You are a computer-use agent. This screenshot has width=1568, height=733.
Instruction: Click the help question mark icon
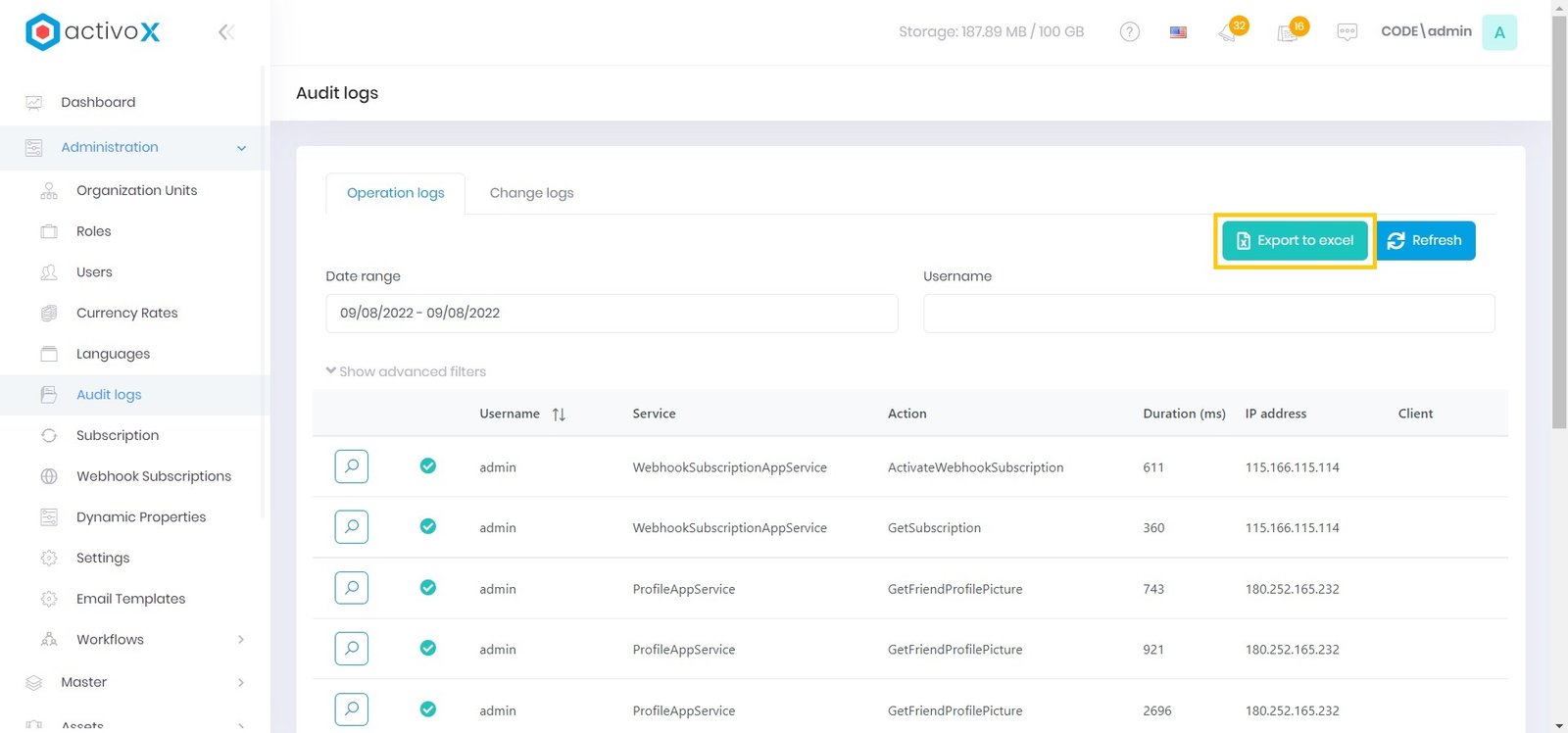tap(1129, 32)
